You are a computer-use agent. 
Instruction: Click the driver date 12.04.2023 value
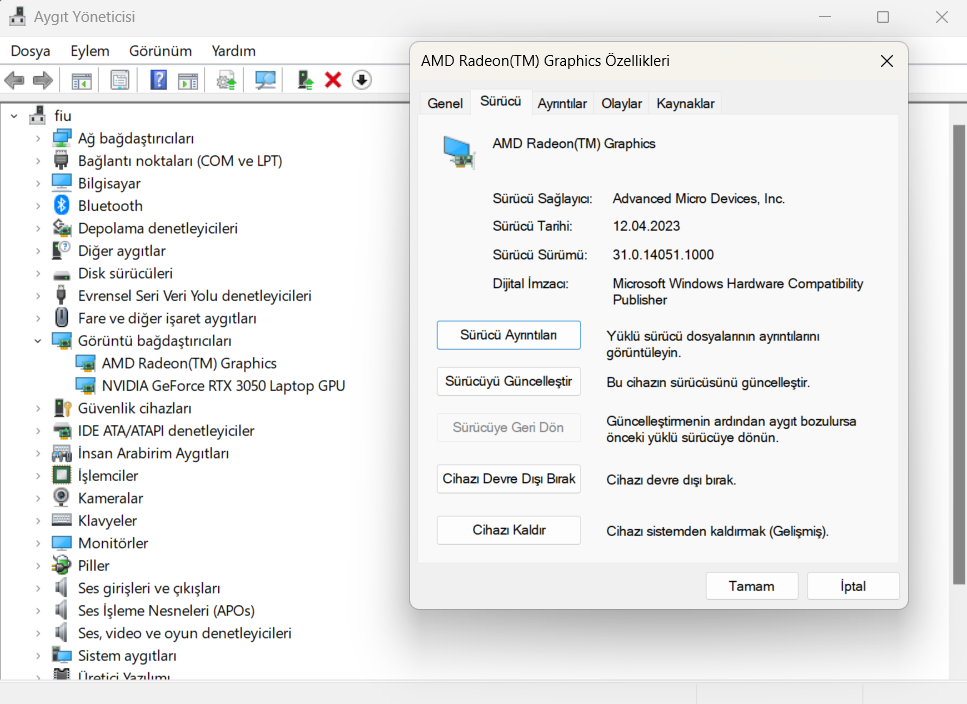pos(646,226)
